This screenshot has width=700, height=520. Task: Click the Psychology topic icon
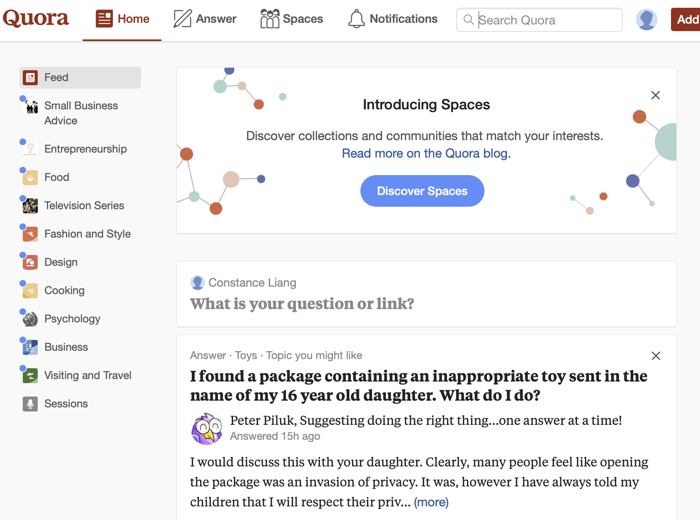pos(30,319)
